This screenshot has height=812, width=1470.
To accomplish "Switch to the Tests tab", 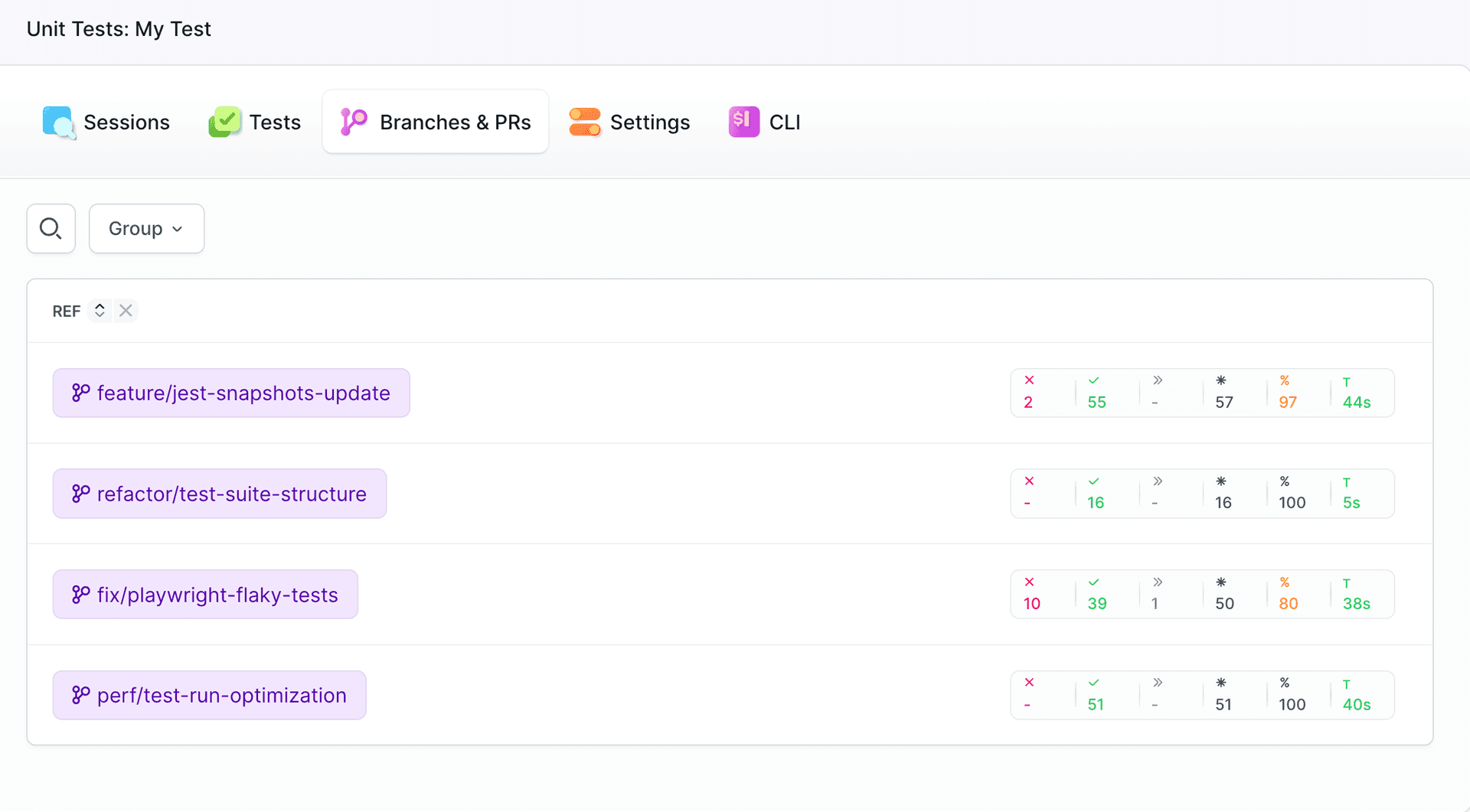I will point(274,122).
